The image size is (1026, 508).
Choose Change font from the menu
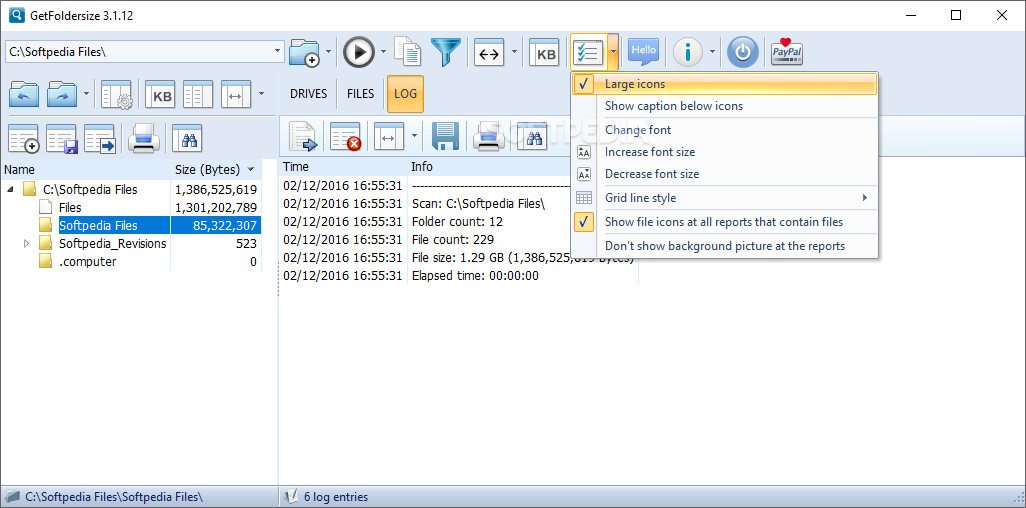[x=724, y=130]
